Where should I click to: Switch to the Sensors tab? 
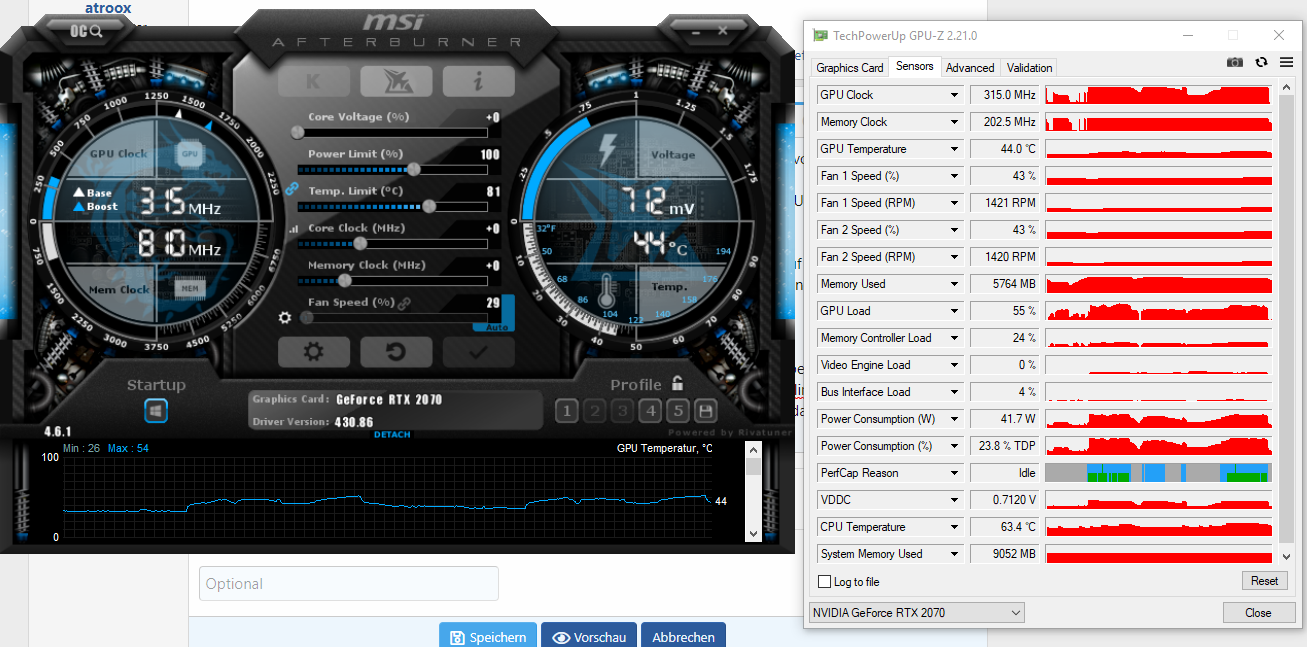tap(915, 66)
